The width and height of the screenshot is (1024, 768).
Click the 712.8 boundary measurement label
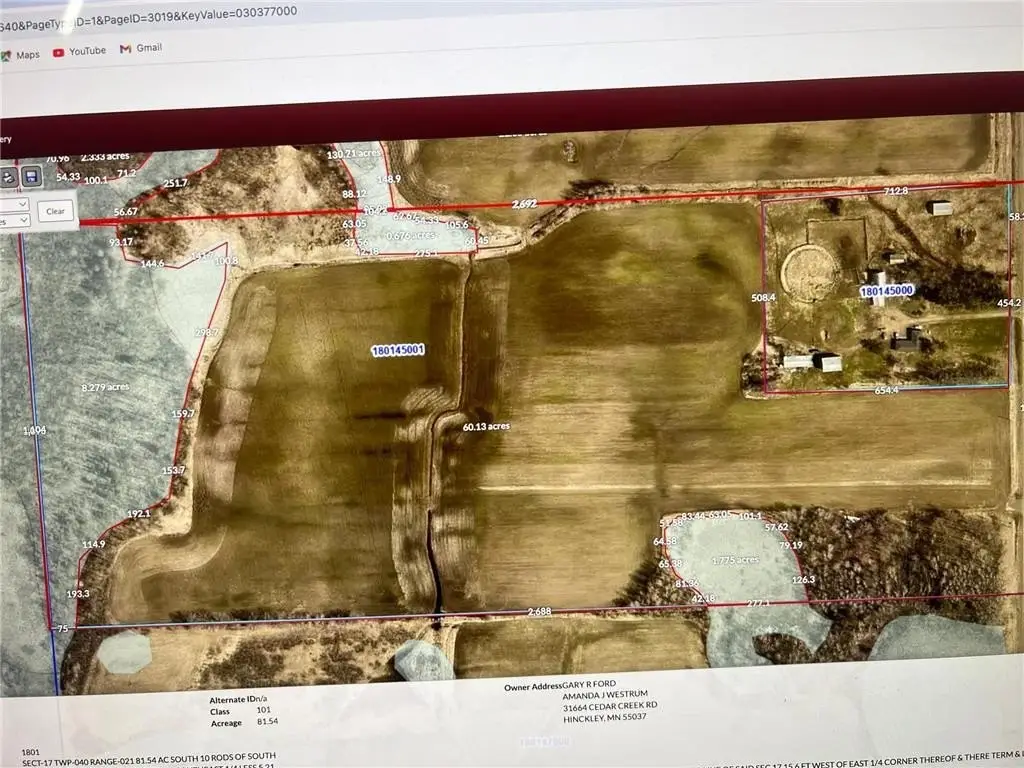click(895, 191)
